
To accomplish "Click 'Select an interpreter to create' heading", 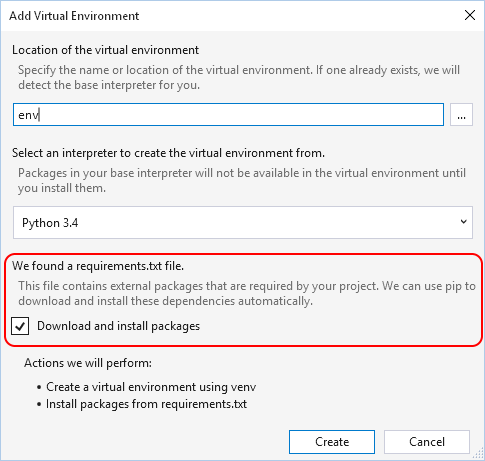I will [x=168, y=153].
